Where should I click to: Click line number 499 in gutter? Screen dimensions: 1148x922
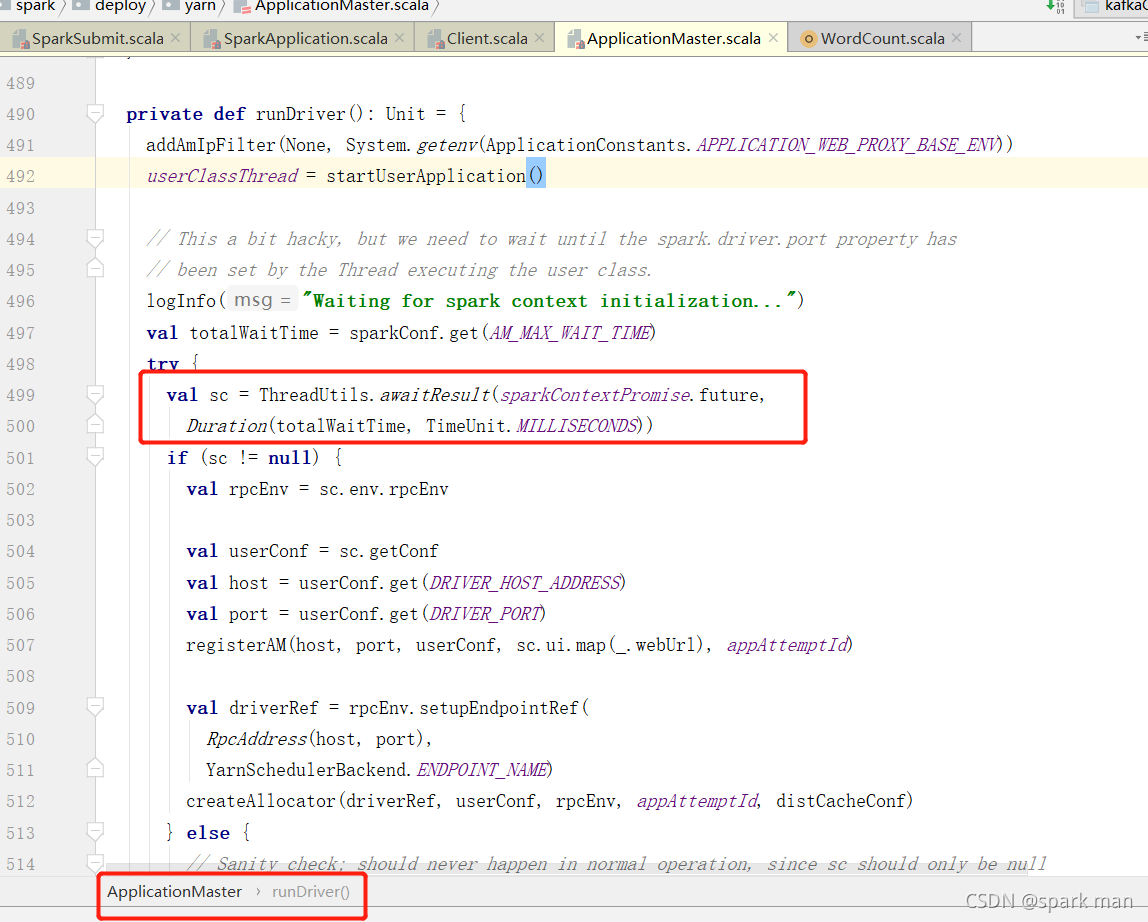point(20,395)
